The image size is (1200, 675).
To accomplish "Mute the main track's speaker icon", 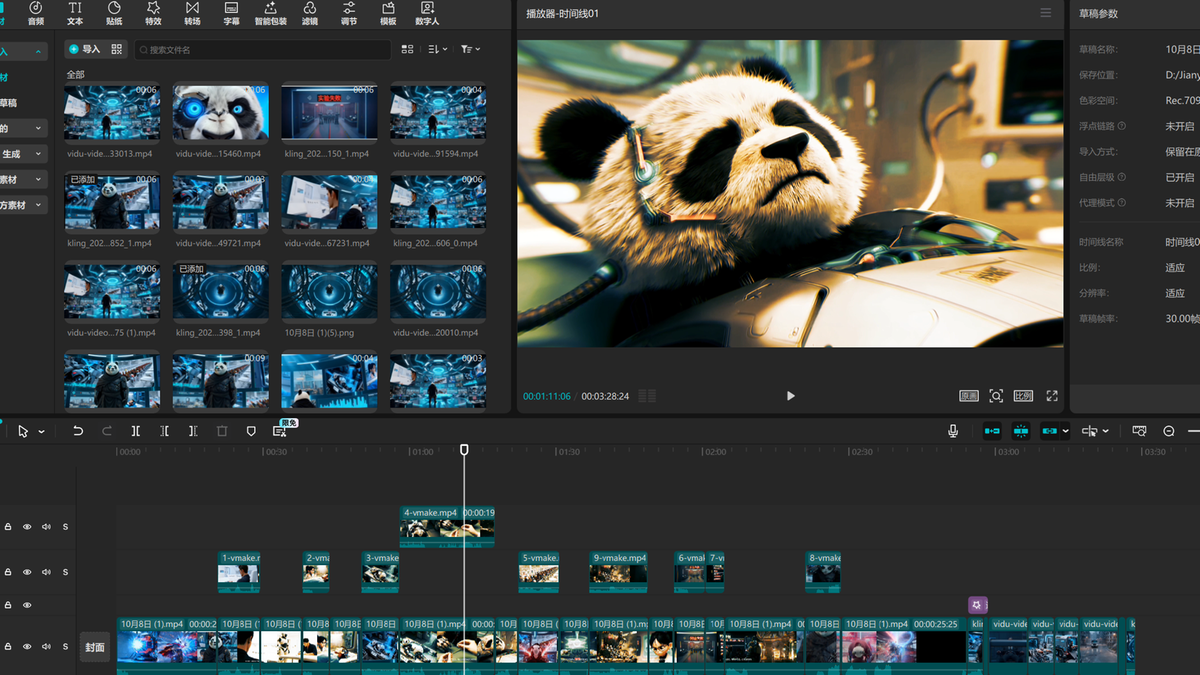I will tap(46, 647).
